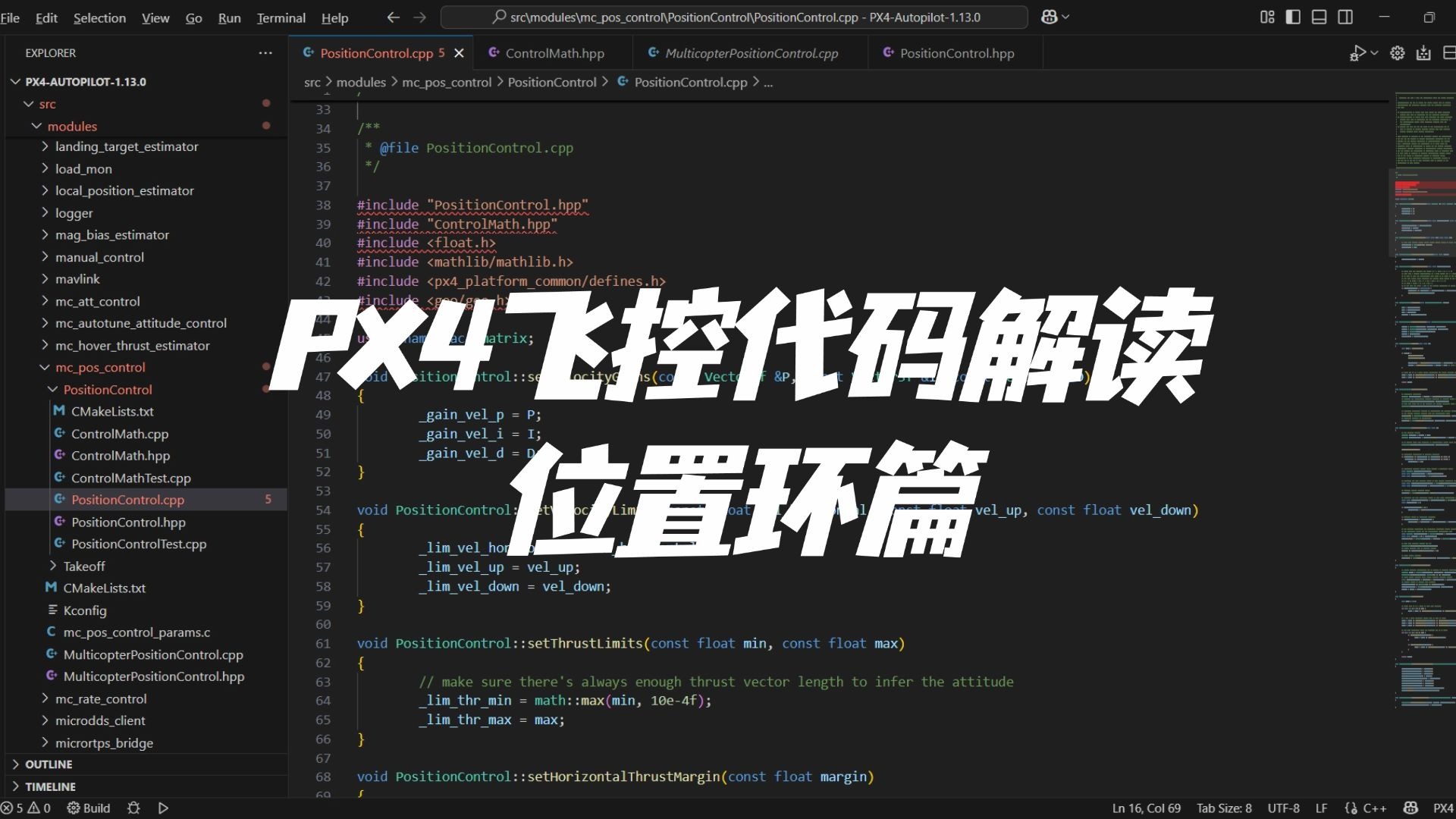Click PositionControl in breadcrumb path
Screen dimensions: 1456x819
click(x=551, y=82)
